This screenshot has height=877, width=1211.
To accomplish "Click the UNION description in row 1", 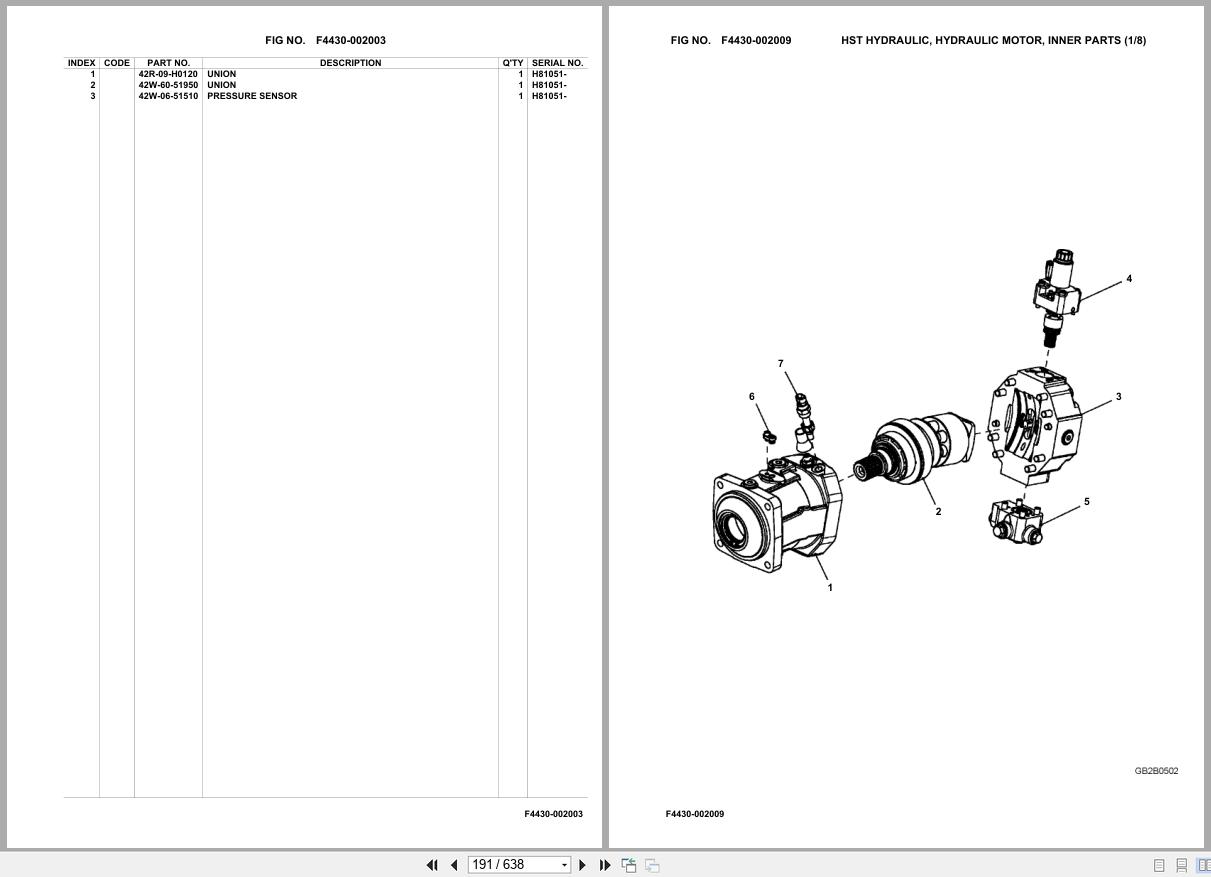I will (x=222, y=74).
